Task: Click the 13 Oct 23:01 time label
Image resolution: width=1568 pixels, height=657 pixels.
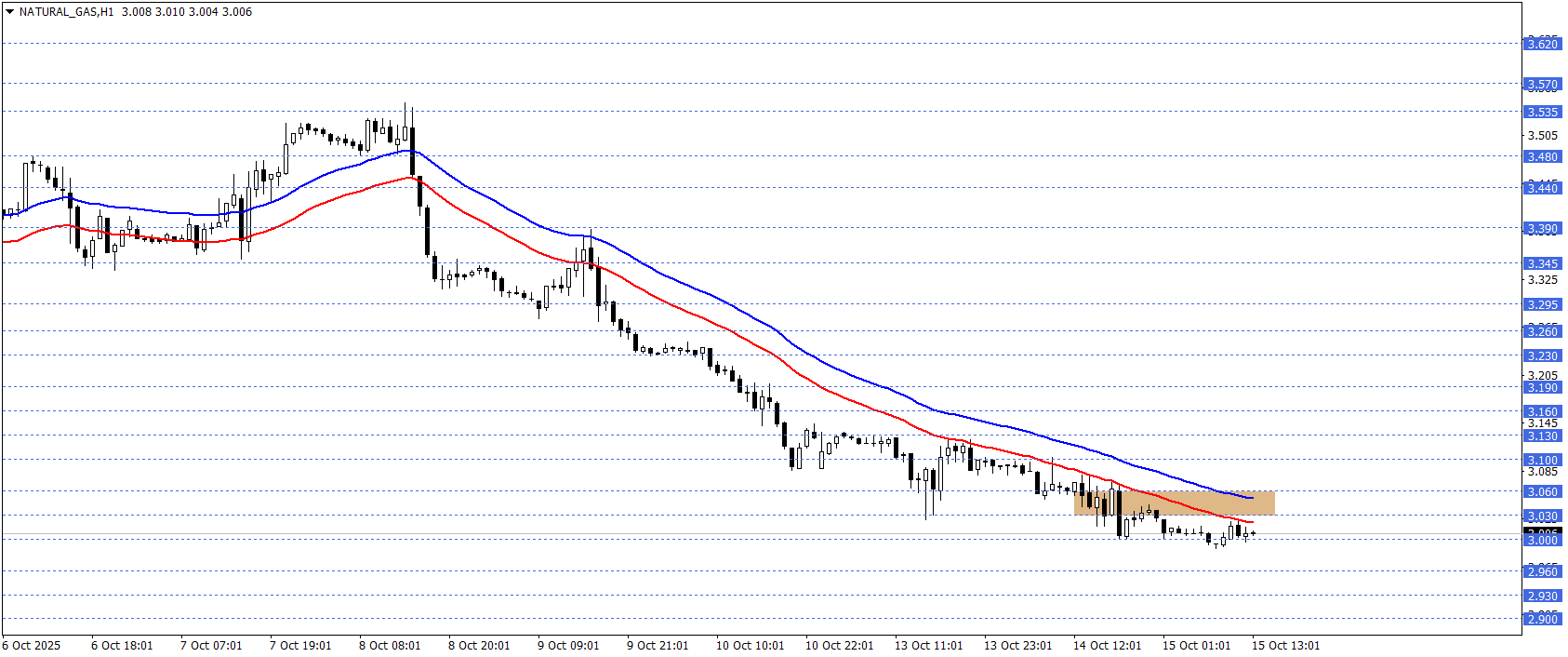Action: click(x=1017, y=646)
